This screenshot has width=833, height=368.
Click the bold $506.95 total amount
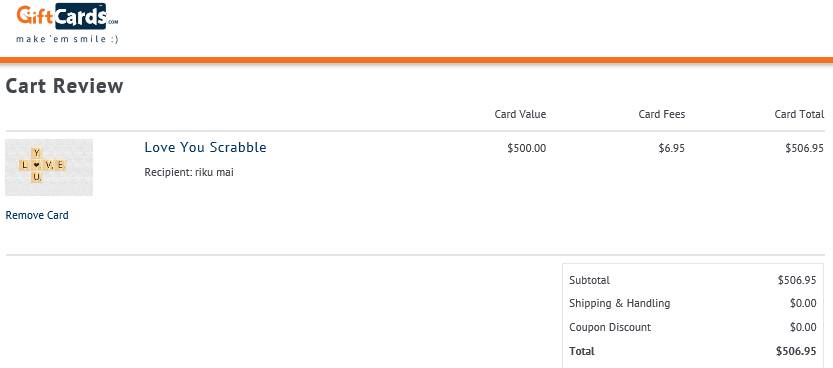point(796,351)
